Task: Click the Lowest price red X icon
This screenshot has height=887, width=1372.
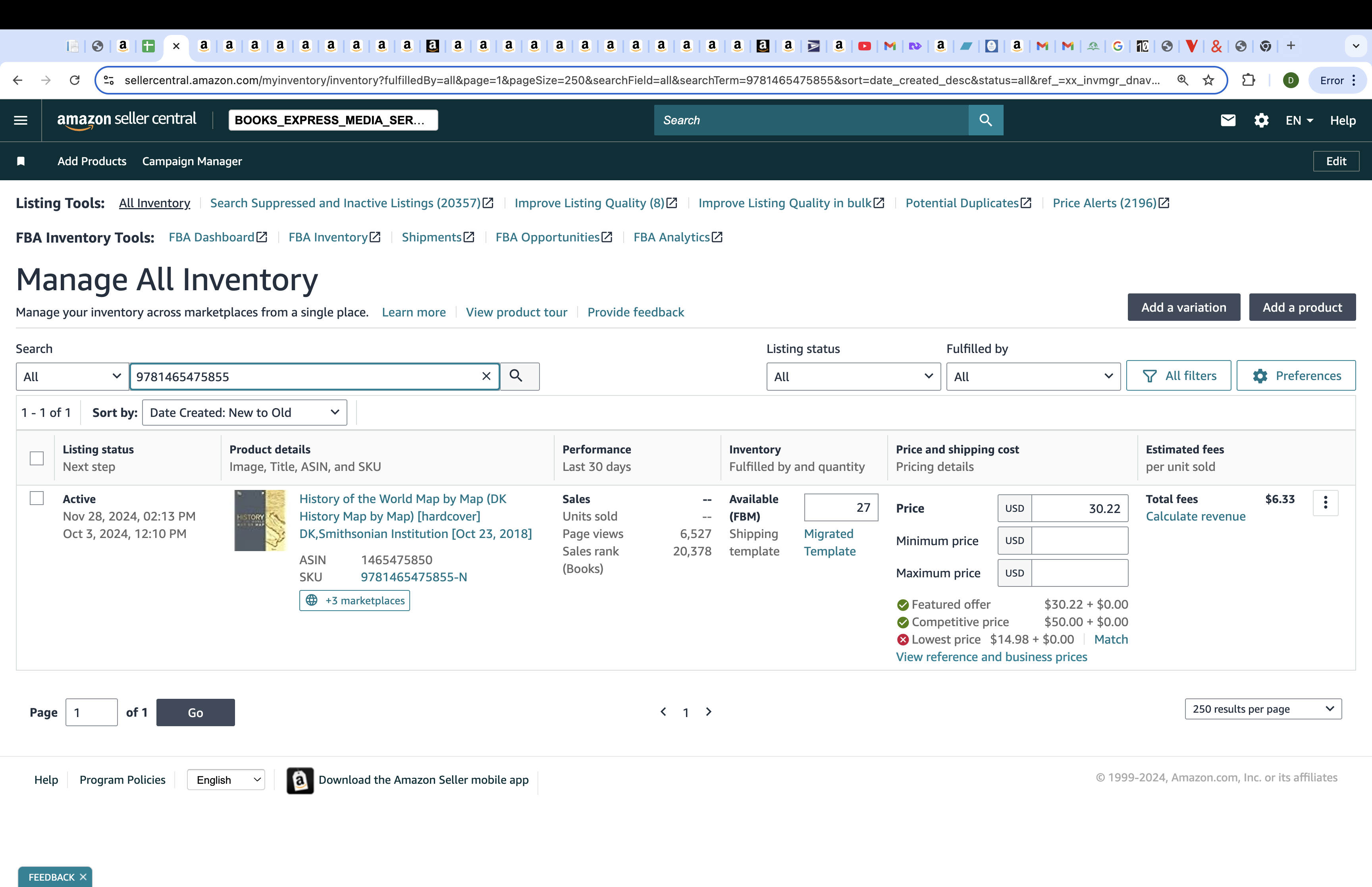Action: click(x=902, y=639)
